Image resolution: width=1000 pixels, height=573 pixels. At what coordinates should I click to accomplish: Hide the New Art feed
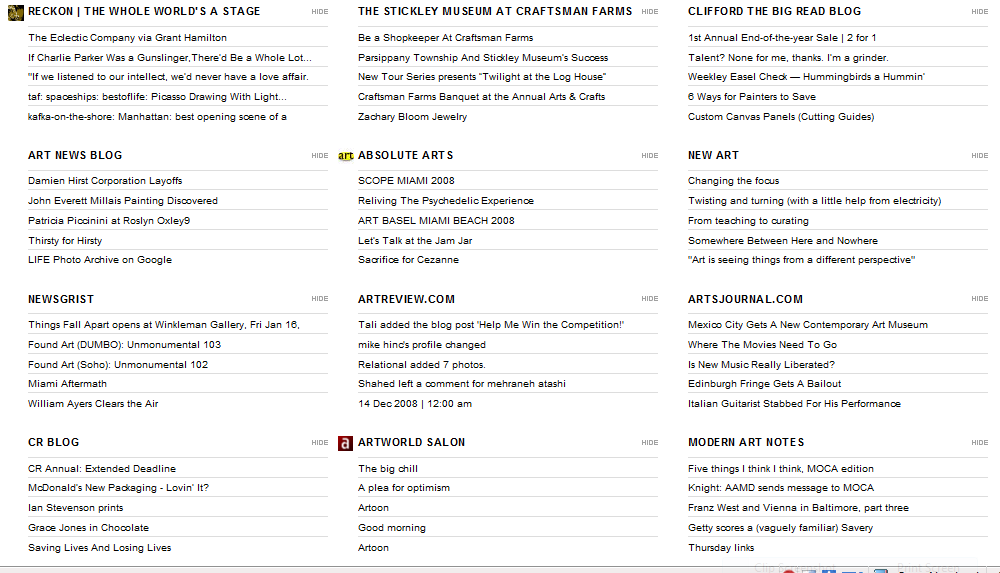point(980,156)
